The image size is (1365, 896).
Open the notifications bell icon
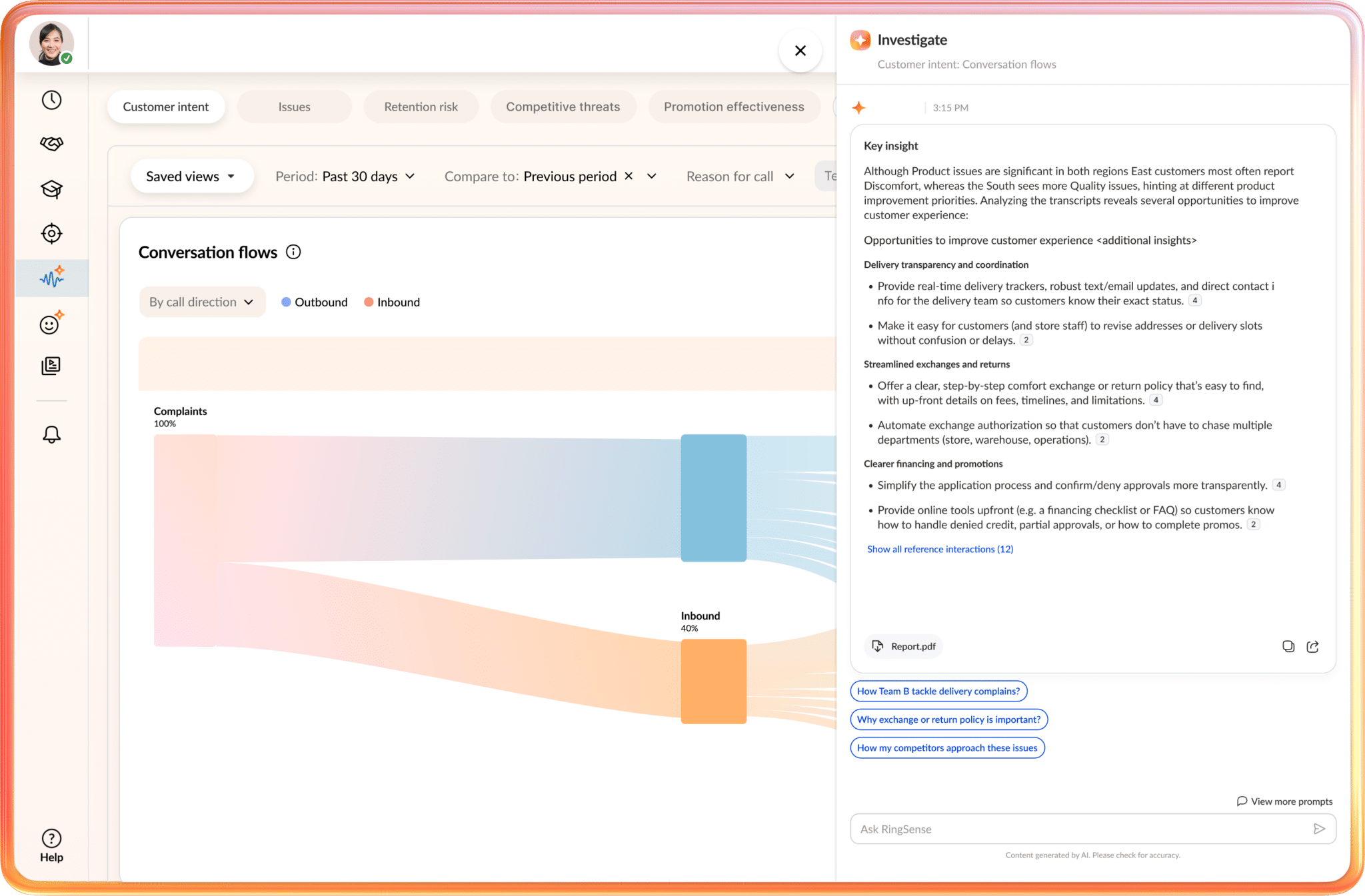click(51, 434)
